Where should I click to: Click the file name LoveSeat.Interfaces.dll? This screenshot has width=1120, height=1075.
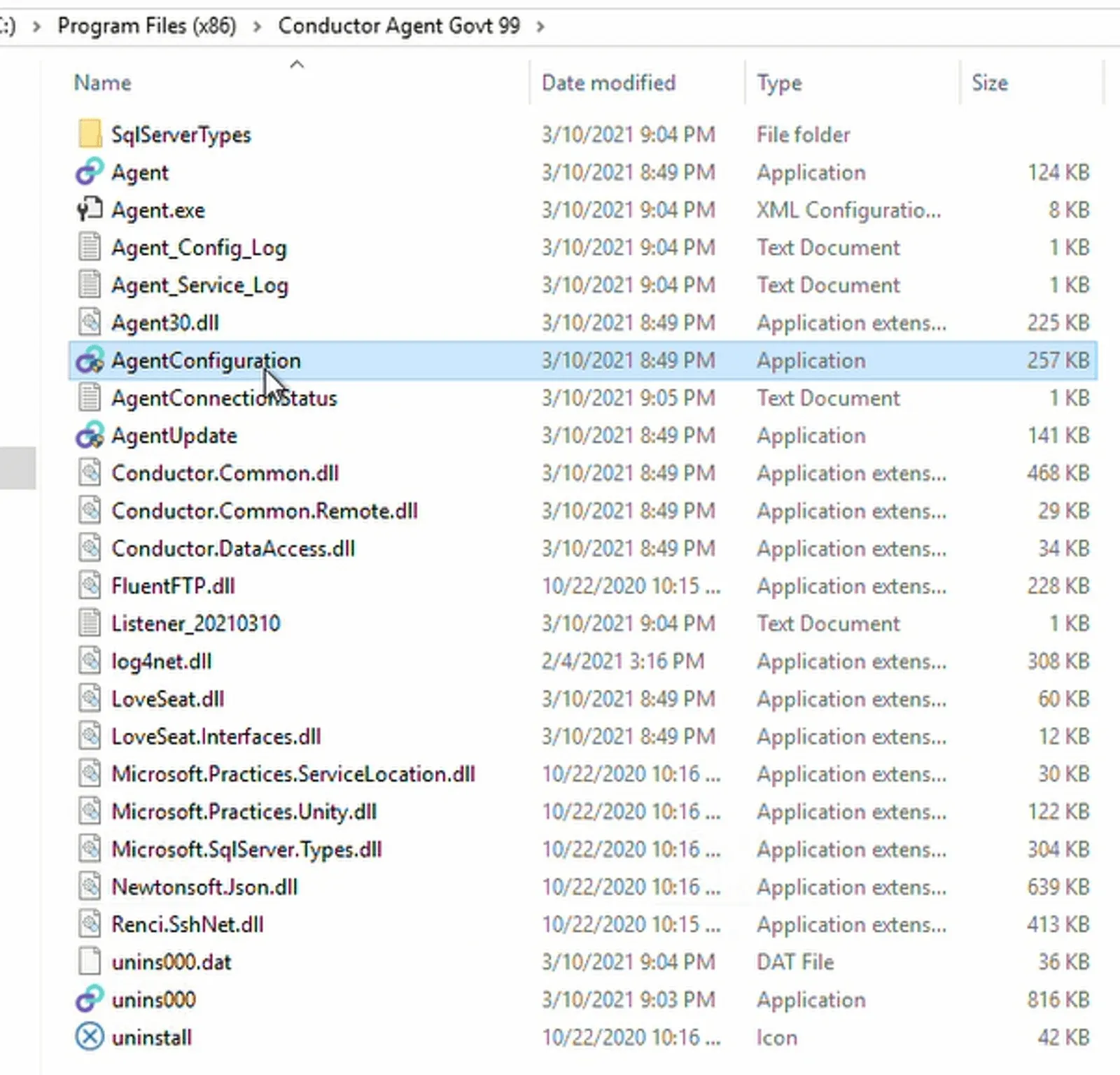tap(216, 736)
